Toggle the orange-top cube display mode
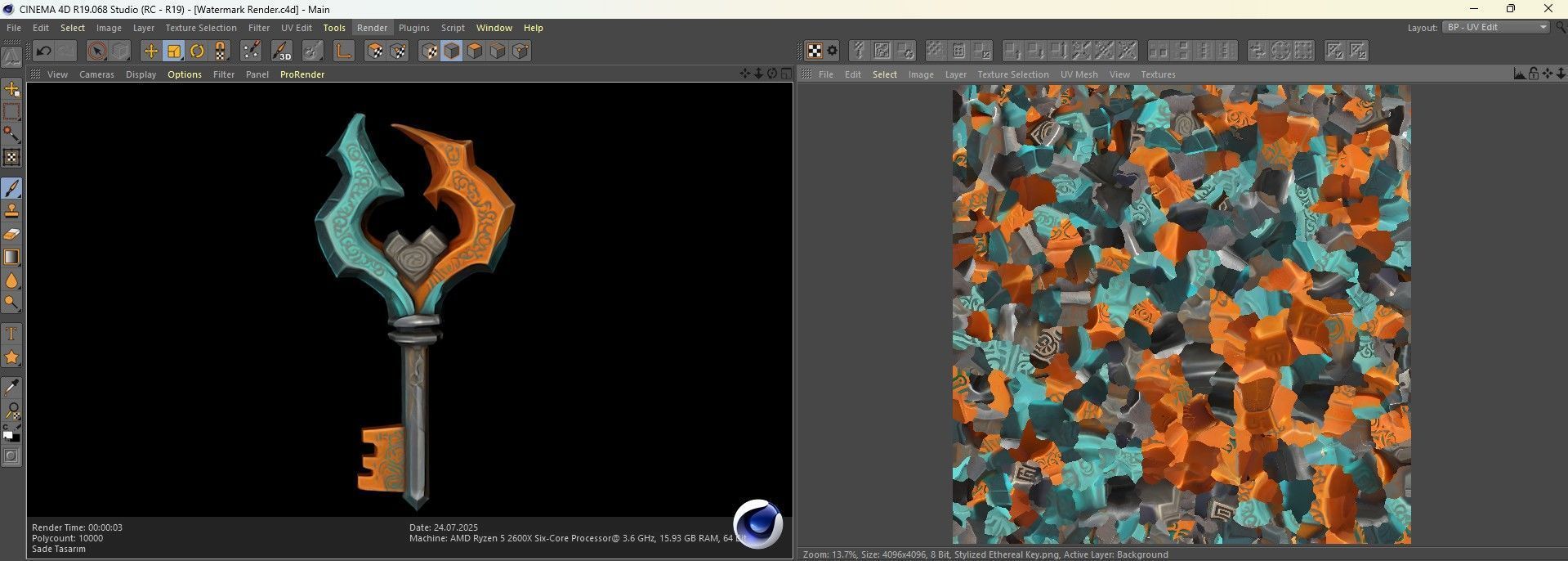1568x561 pixels. tap(475, 52)
